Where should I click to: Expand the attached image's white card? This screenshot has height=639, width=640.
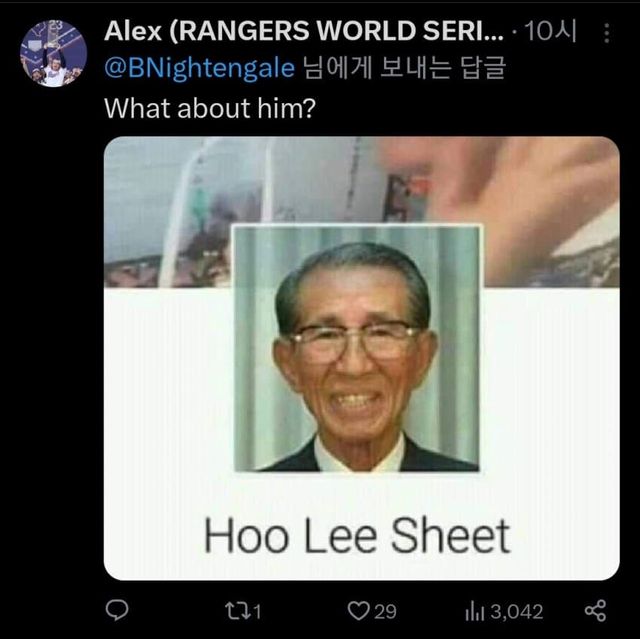click(x=362, y=434)
